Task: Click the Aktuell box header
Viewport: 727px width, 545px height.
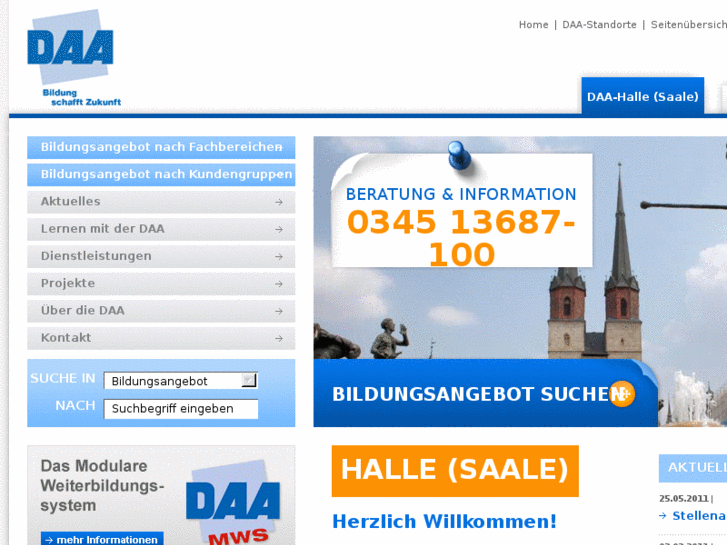Action: coord(693,468)
